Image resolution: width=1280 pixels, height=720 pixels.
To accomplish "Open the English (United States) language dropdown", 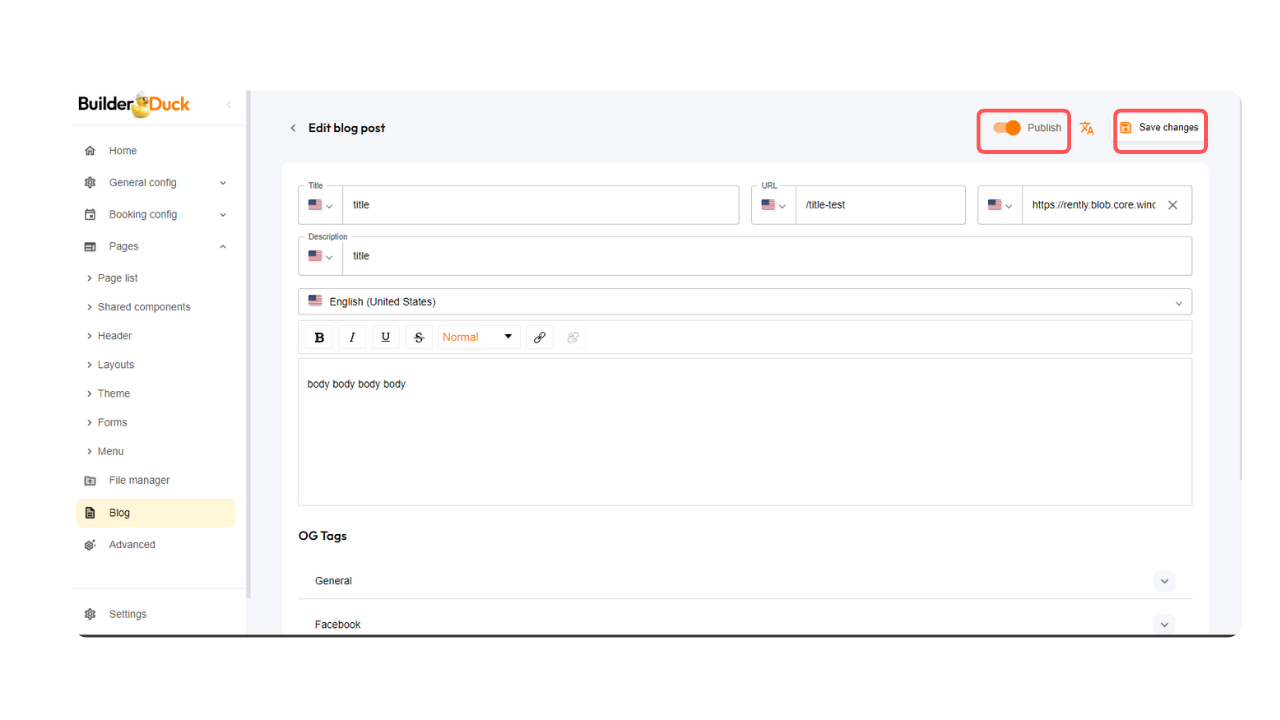I will [744, 301].
